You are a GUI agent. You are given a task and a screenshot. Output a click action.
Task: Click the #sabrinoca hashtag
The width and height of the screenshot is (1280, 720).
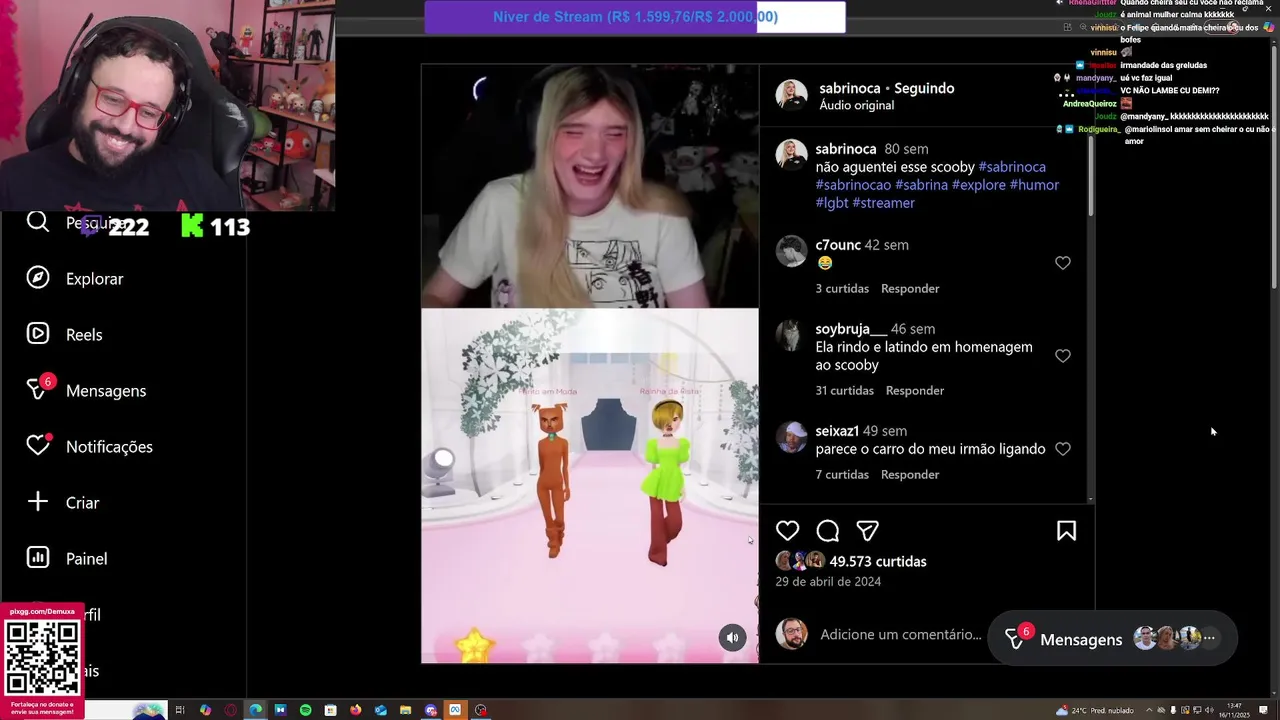pyautogui.click(x=1012, y=167)
